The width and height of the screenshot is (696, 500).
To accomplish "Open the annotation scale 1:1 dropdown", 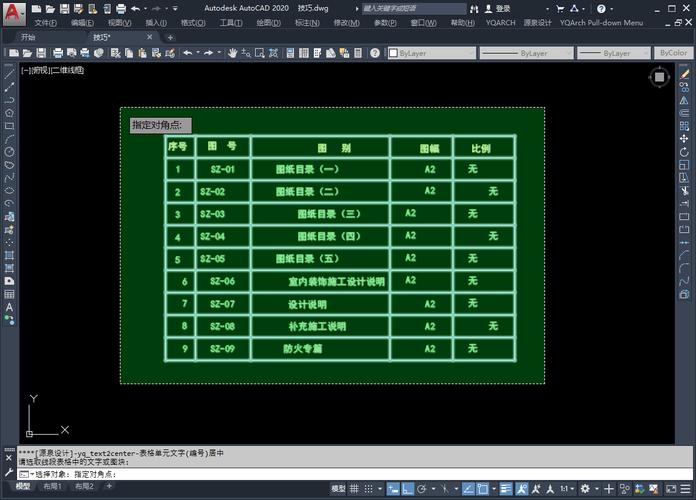I will coord(567,489).
